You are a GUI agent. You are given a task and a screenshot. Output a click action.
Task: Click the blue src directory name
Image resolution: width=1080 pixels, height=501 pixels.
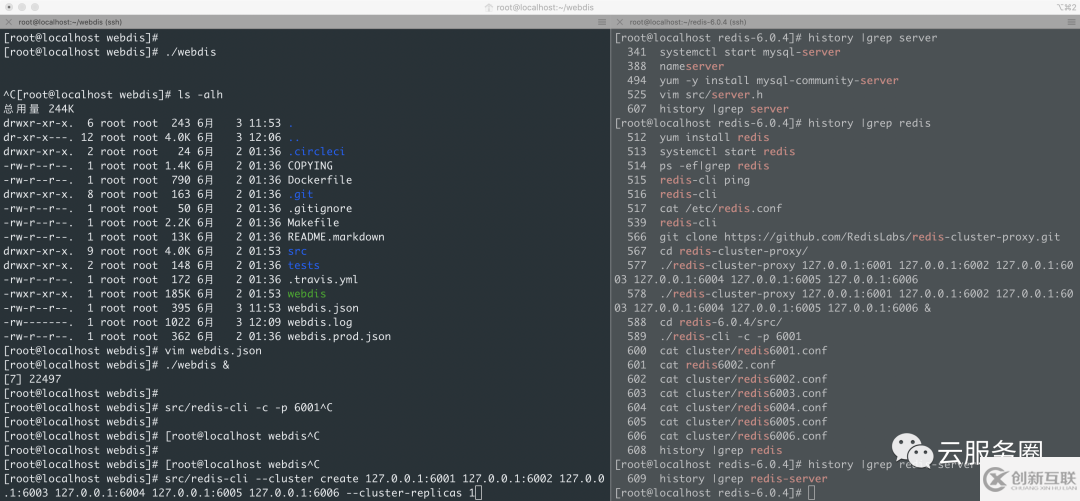tap(298, 251)
